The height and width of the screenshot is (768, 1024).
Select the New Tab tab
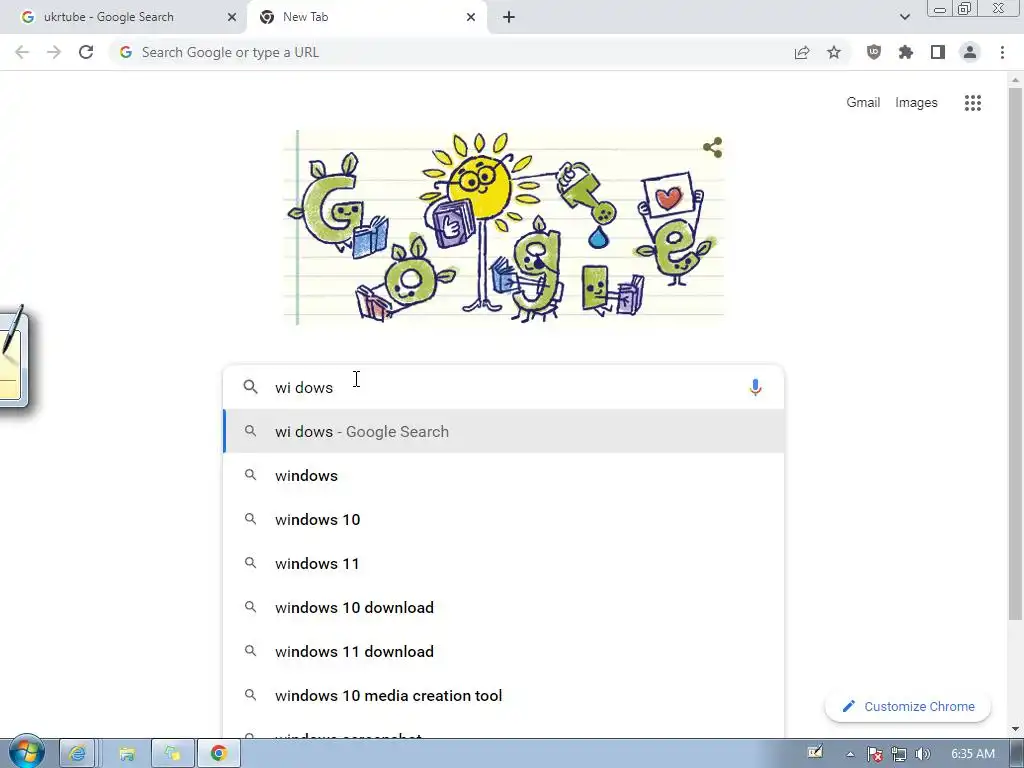click(368, 17)
